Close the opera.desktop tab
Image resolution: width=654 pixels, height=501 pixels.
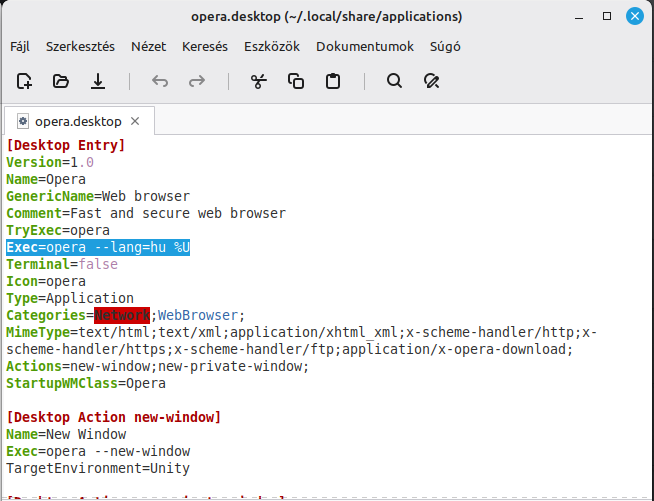pos(136,121)
